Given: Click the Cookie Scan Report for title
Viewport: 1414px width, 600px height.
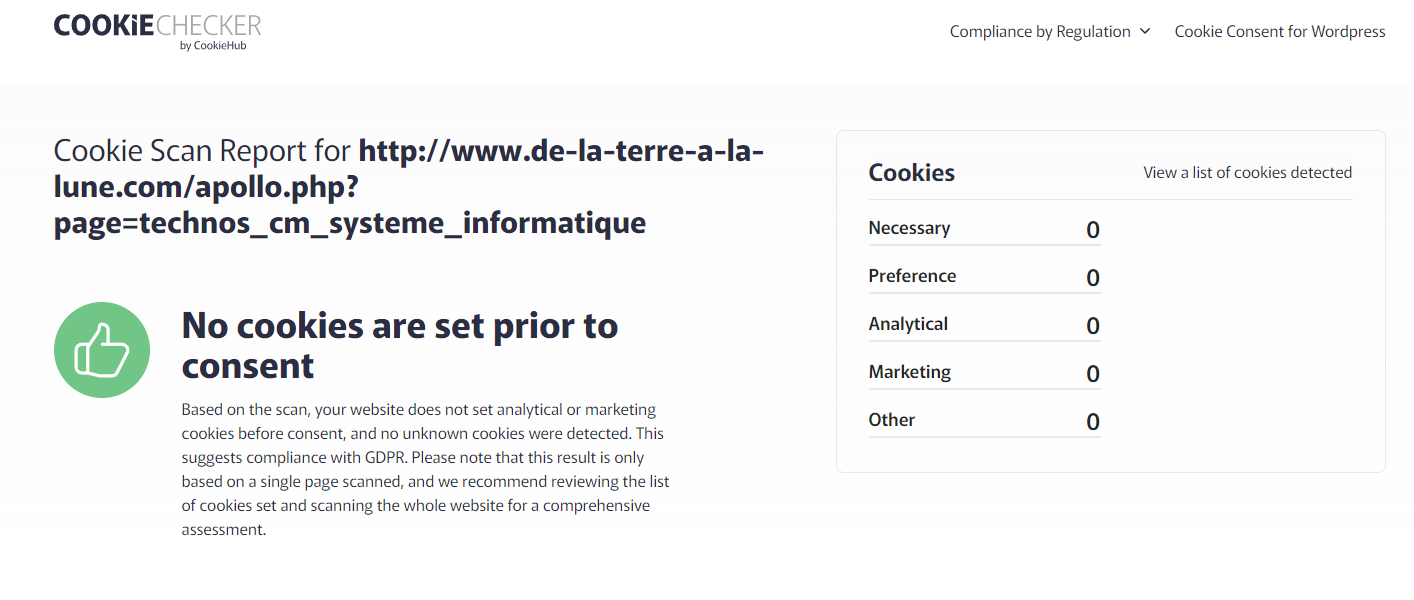Looking at the screenshot, I should click(203, 151).
